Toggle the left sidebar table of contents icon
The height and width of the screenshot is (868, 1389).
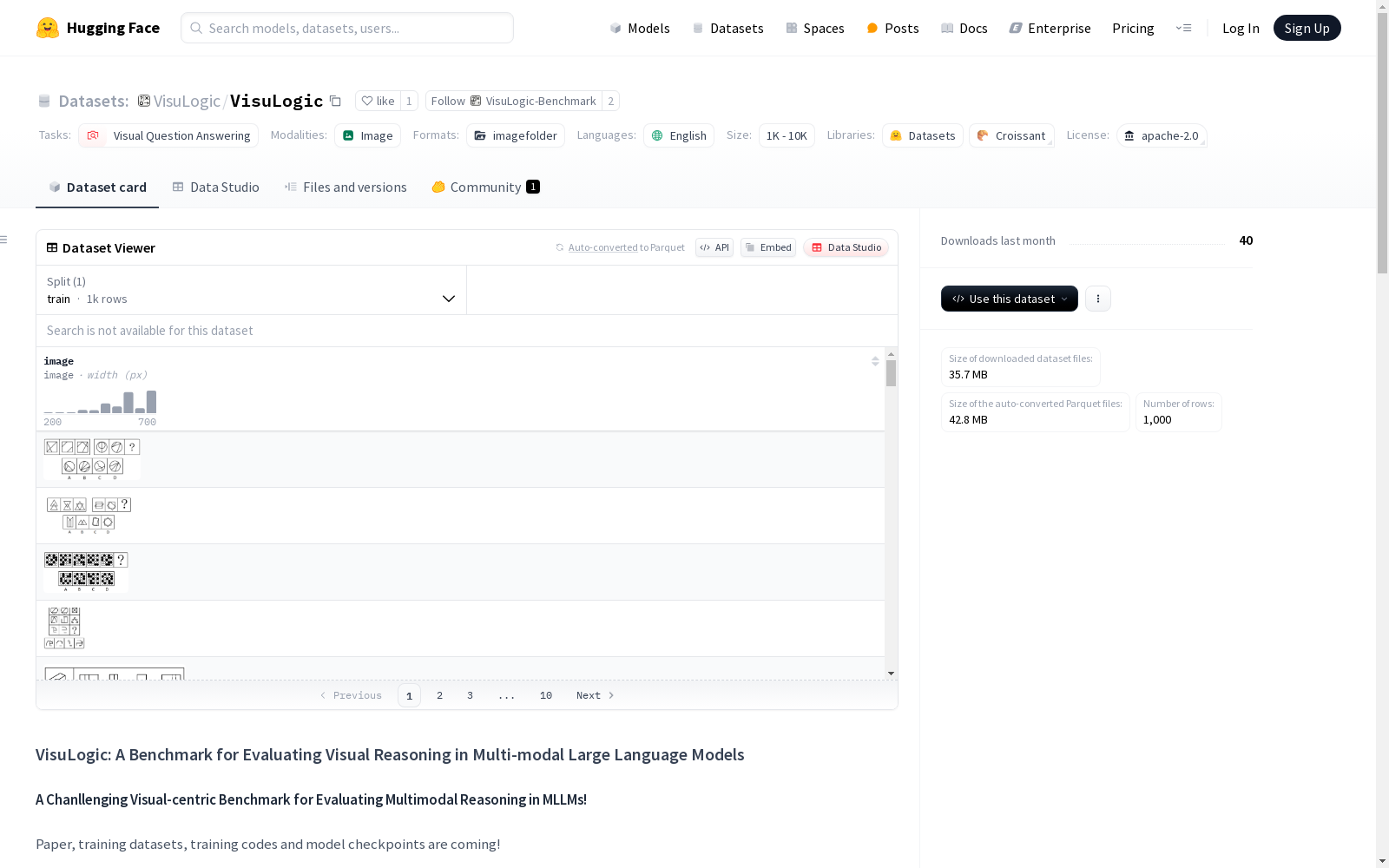coord(4,240)
